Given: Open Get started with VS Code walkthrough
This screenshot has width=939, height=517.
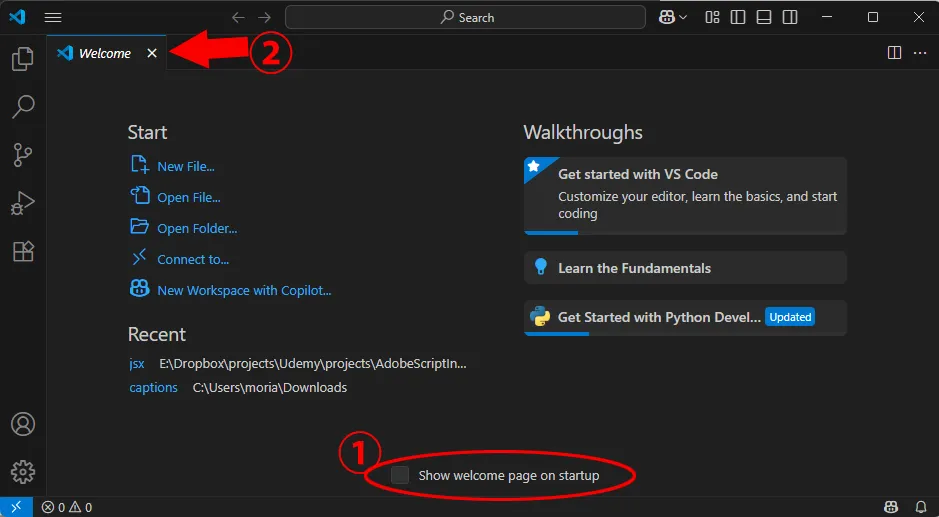Looking at the screenshot, I should tap(685, 196).
